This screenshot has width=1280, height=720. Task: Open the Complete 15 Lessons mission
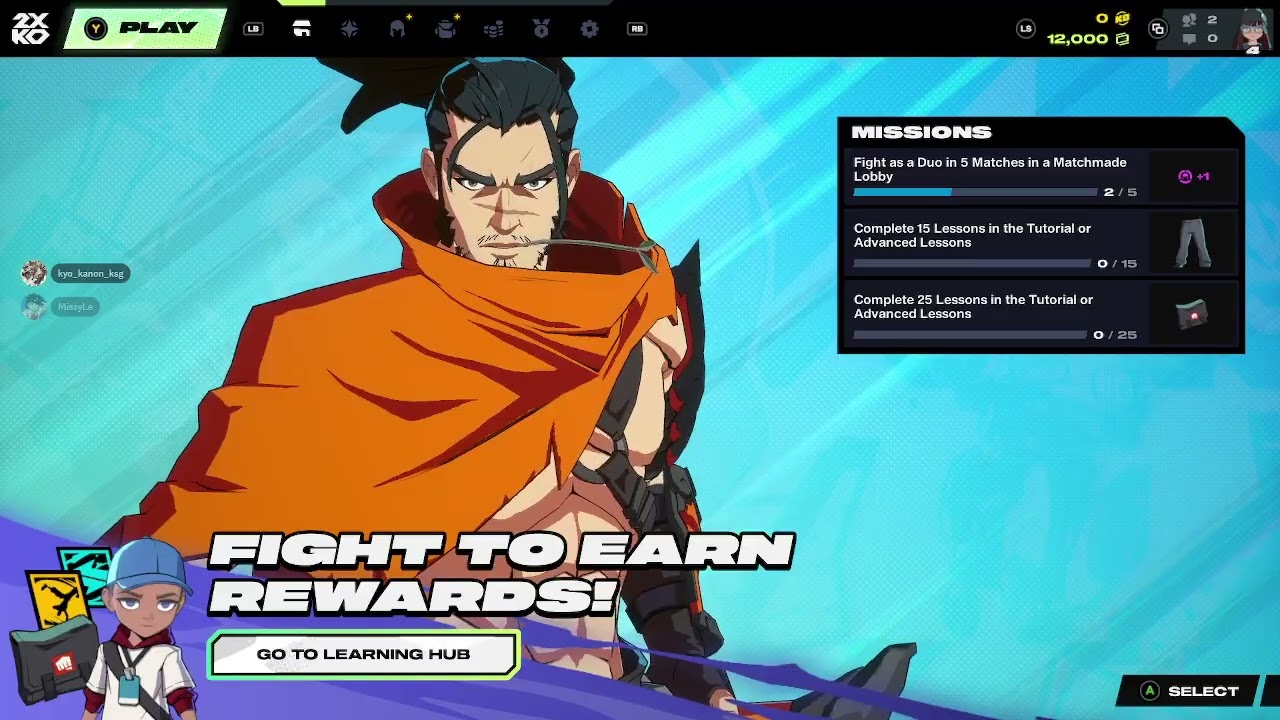[1041, 242]
